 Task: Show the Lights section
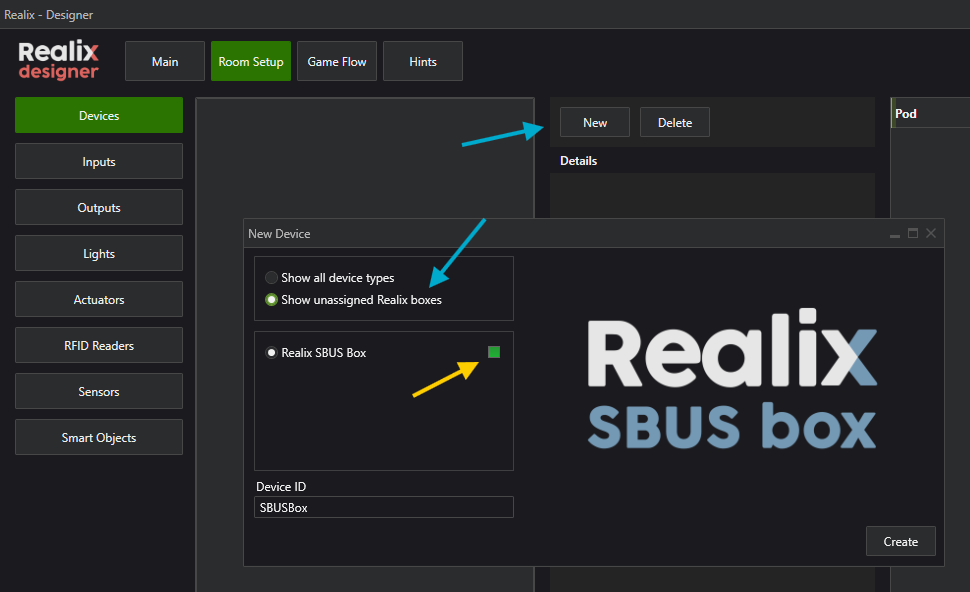tap(99, 253)
